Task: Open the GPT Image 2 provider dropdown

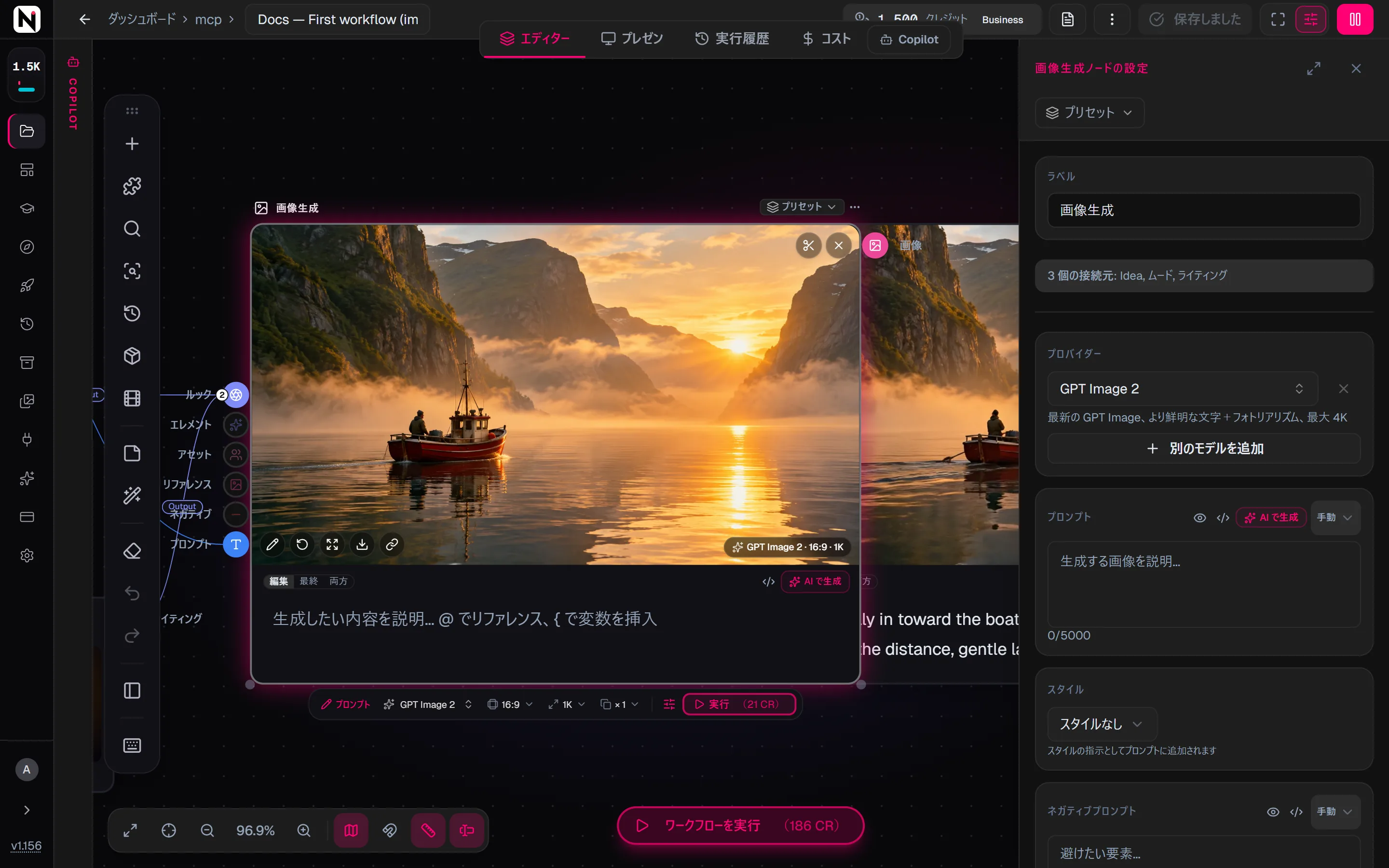Action: click(1183, 389)
